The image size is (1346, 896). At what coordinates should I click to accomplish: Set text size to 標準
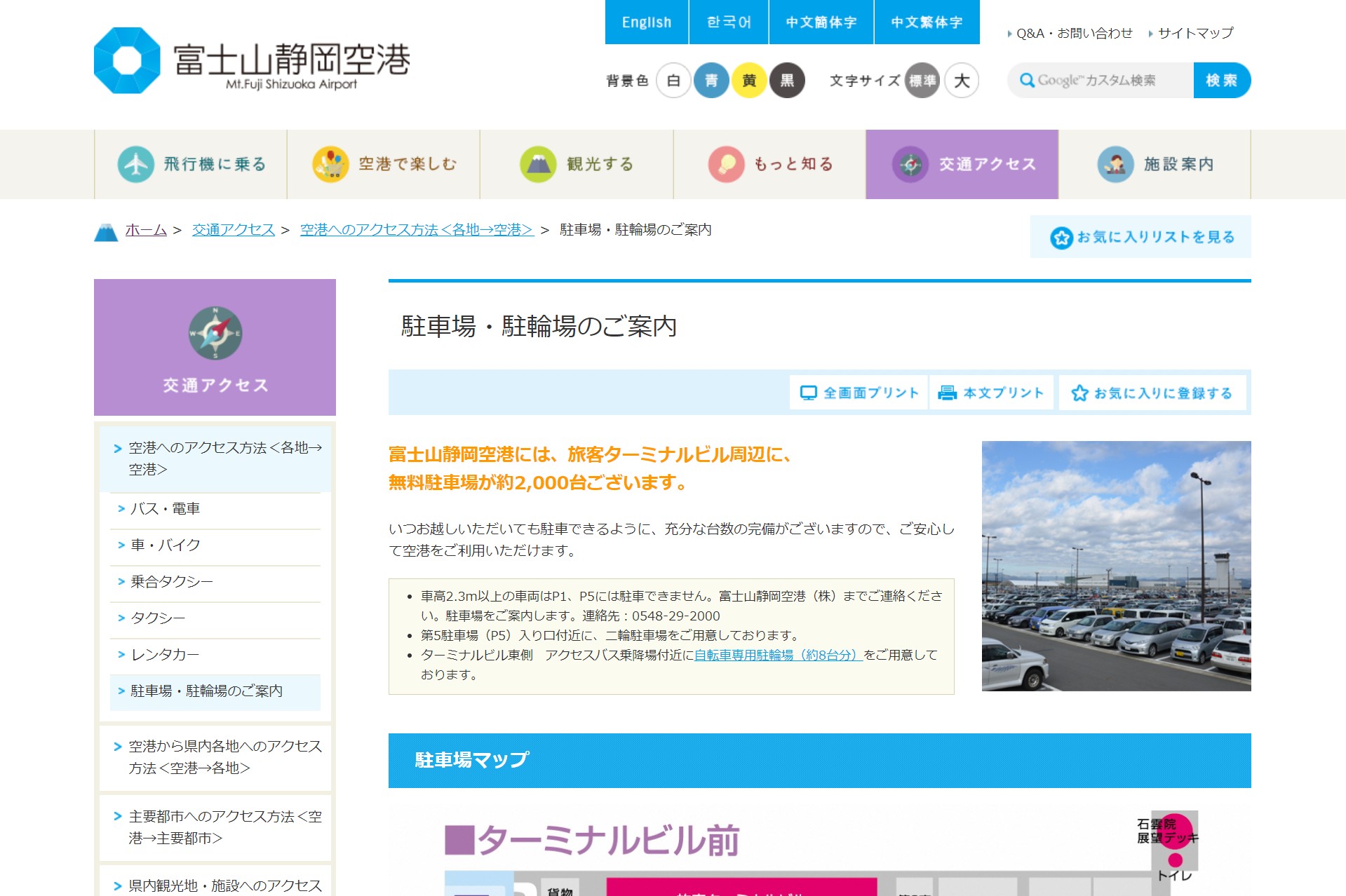pos(922,81)
